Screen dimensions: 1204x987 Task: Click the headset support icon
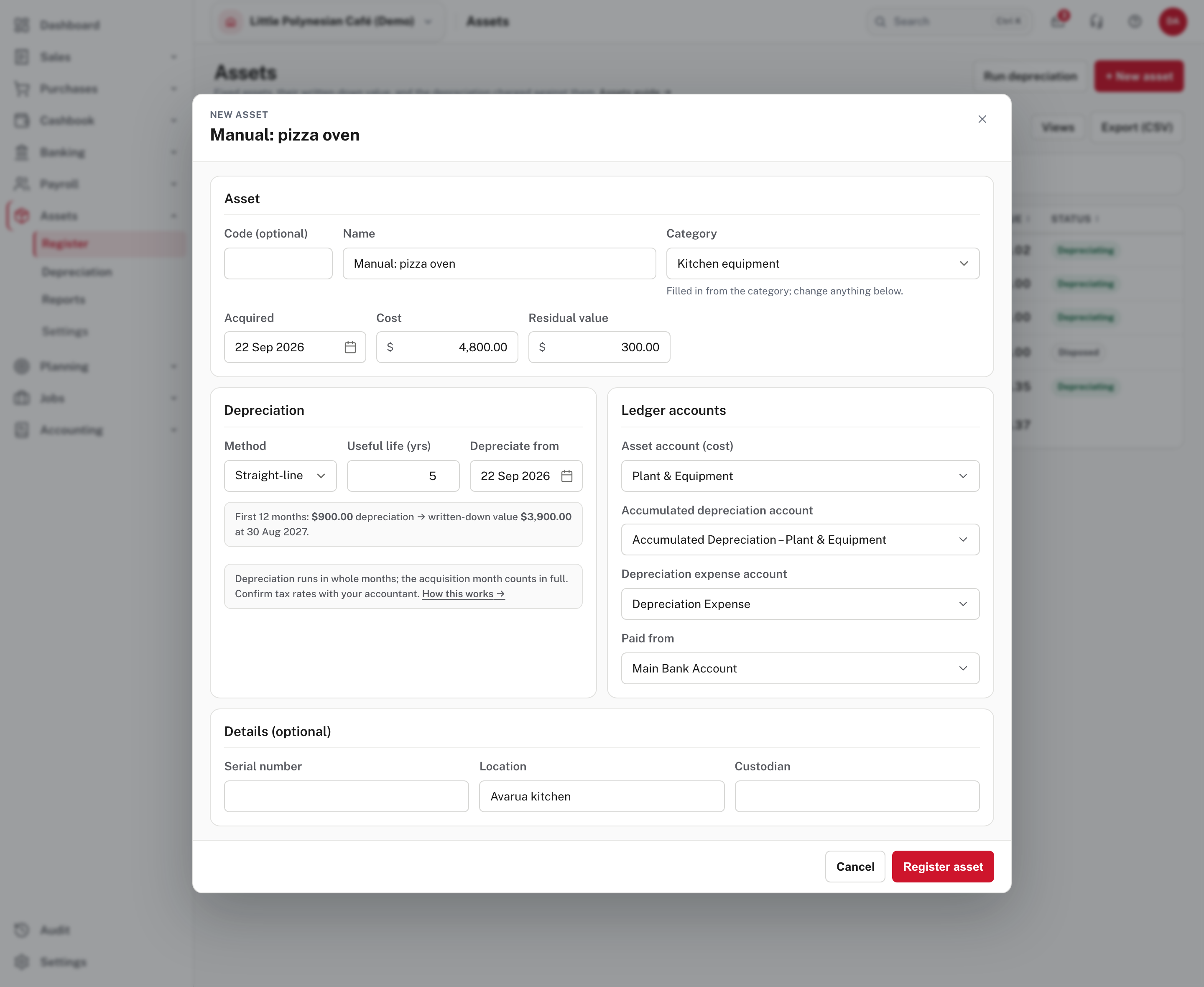click(1096, 22)
